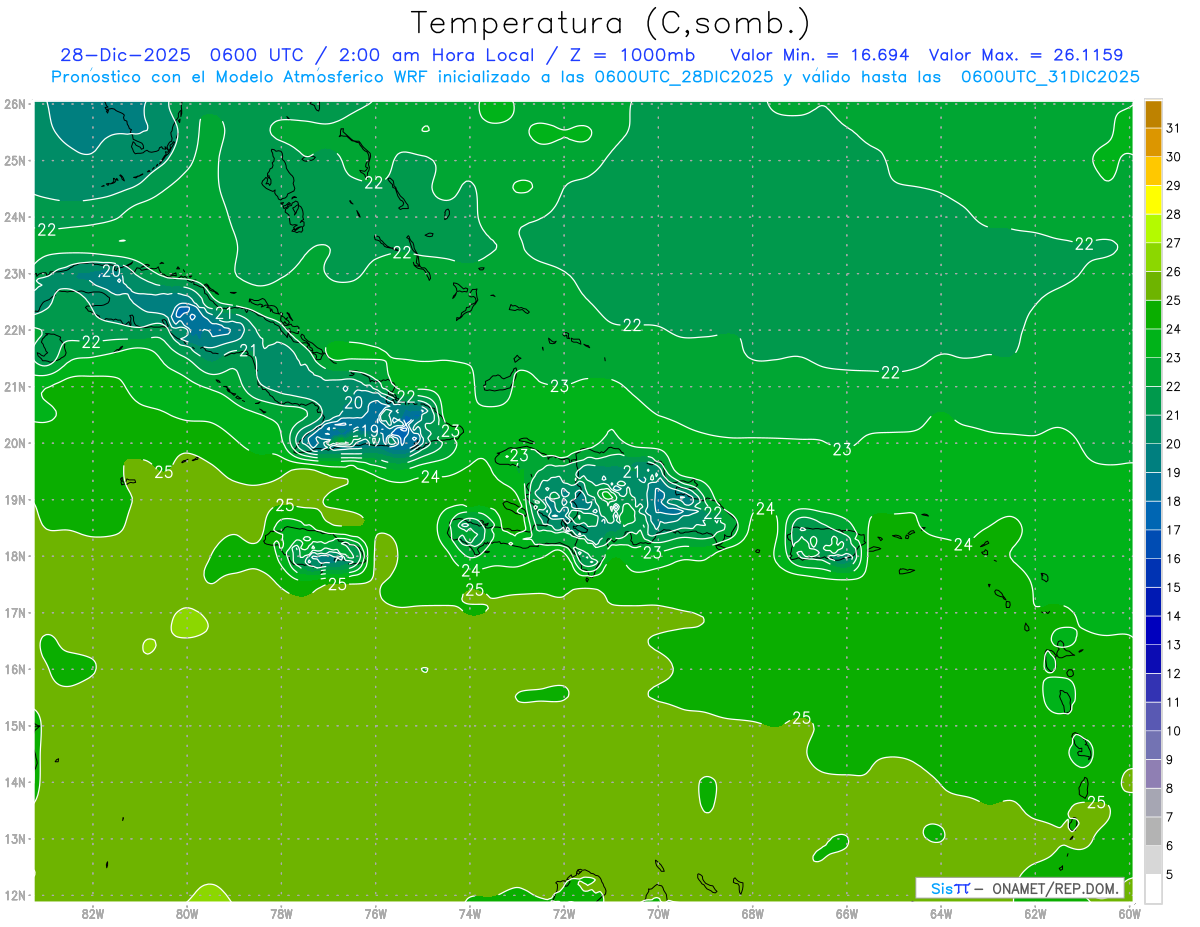Click the '76W' longitude axis label
This screenshot has width=1200, height=927.
(376, 913)
